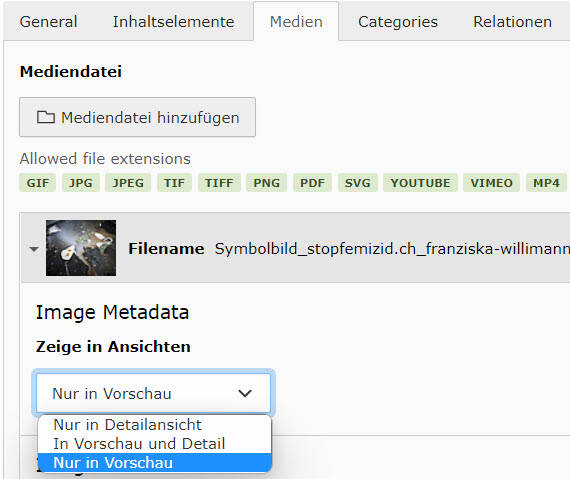Click the VIMEO extension badge
This screenshot has height=479, width=570.
coord(491,183)
